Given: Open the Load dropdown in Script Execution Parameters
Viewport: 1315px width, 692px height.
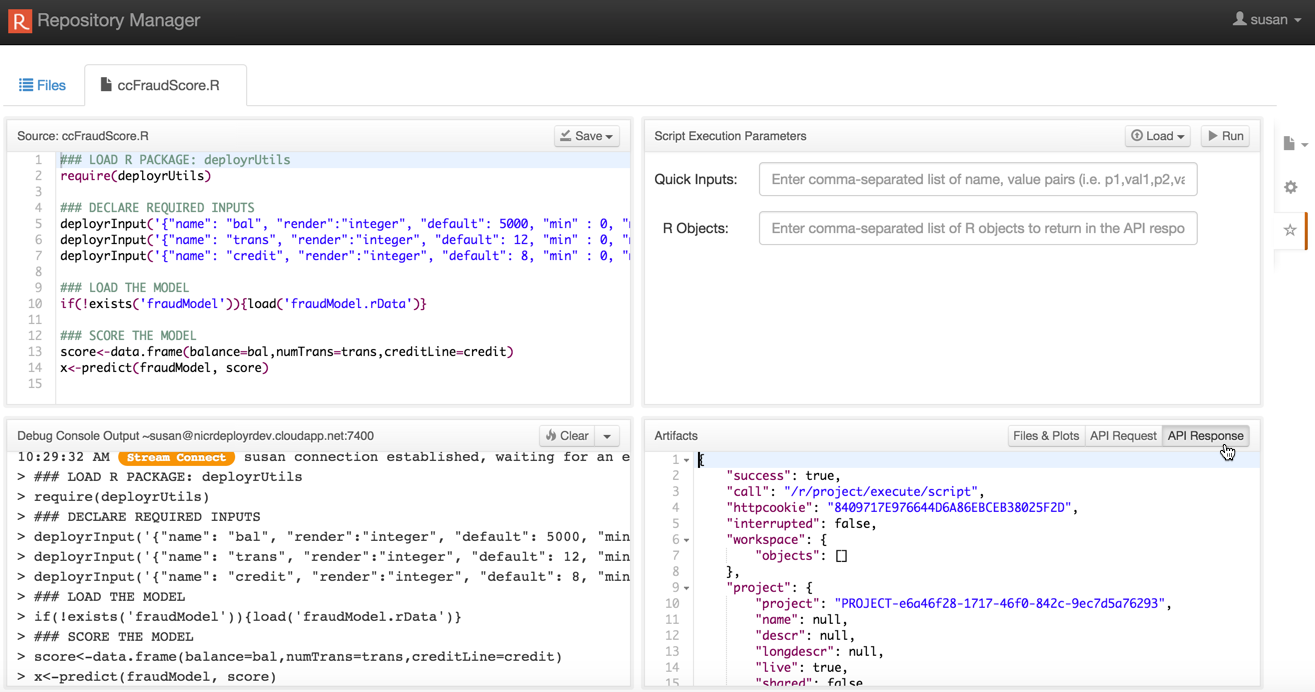Looking at the screenshot, I should coord(1157,136).
